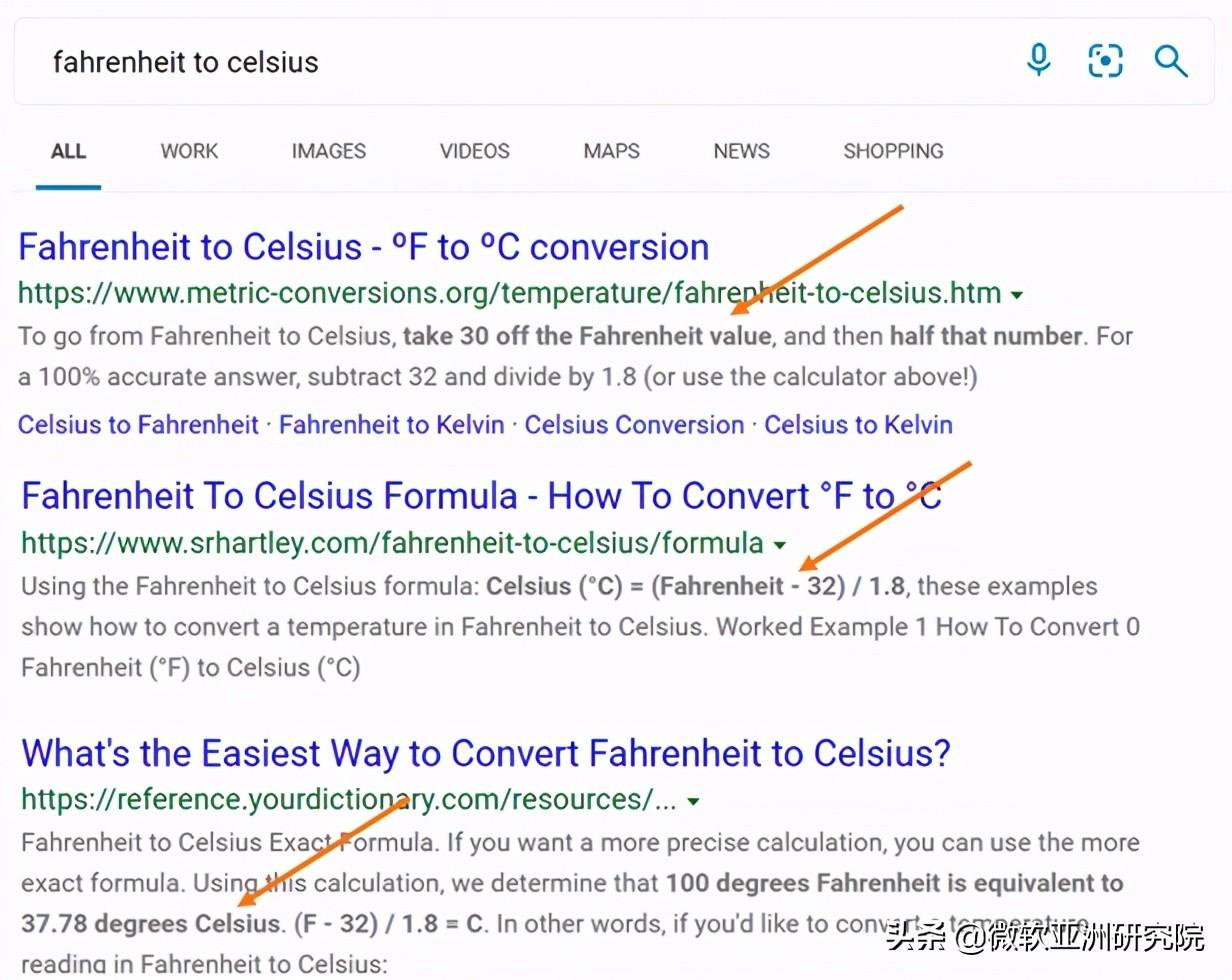Expand yourdictionary.com URL dropdown arrow

click(693, 801)
